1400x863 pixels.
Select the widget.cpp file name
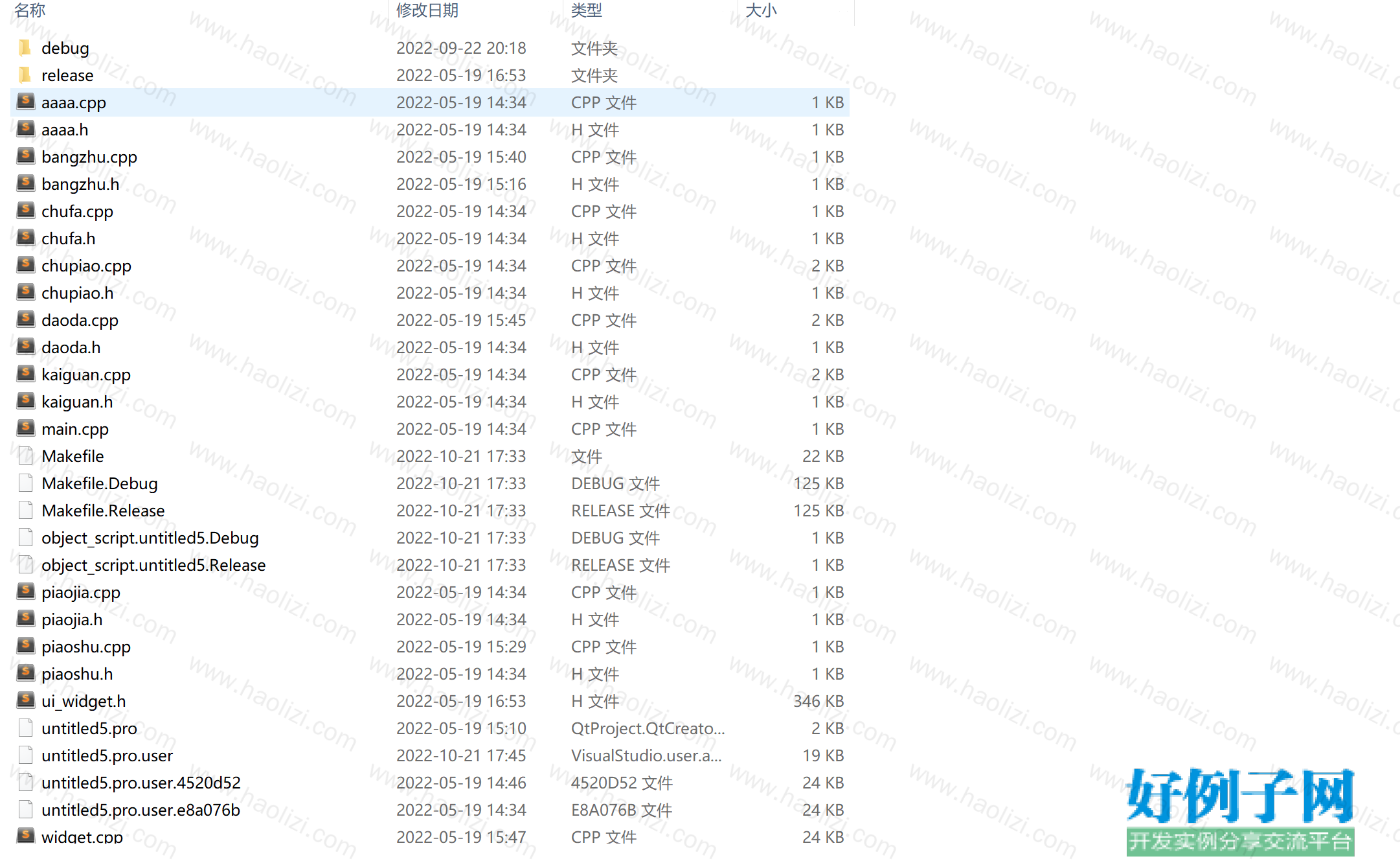coord(82,836)
